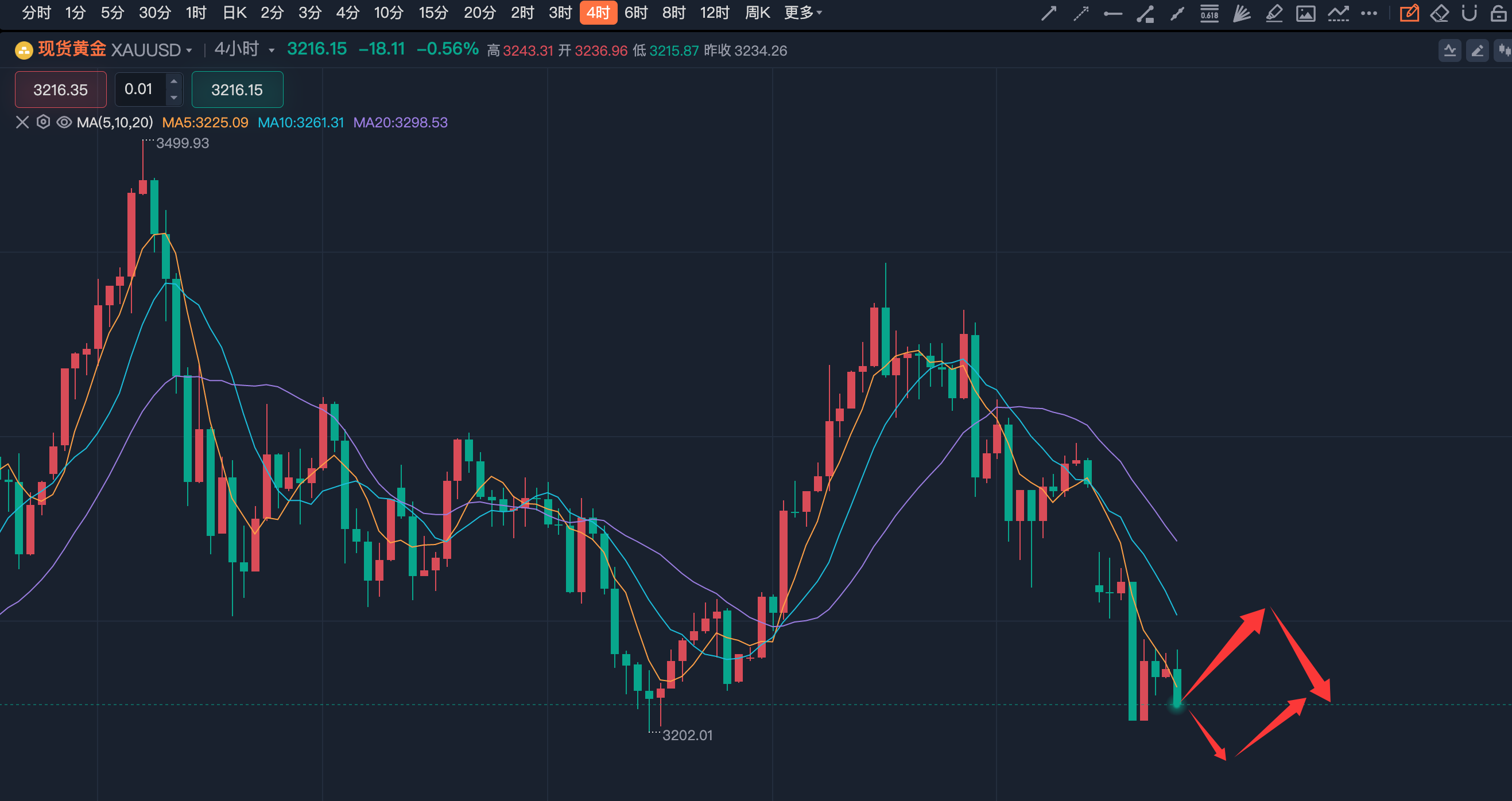Open the insert image tool
Image resolution: width=1512 pixels, height=801 pixels.
click(1305, 13)
